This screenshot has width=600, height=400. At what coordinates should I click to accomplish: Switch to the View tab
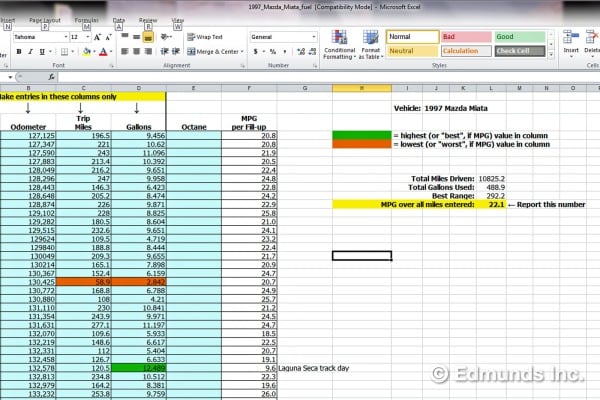pyautogui.click(x=178, y=20)
